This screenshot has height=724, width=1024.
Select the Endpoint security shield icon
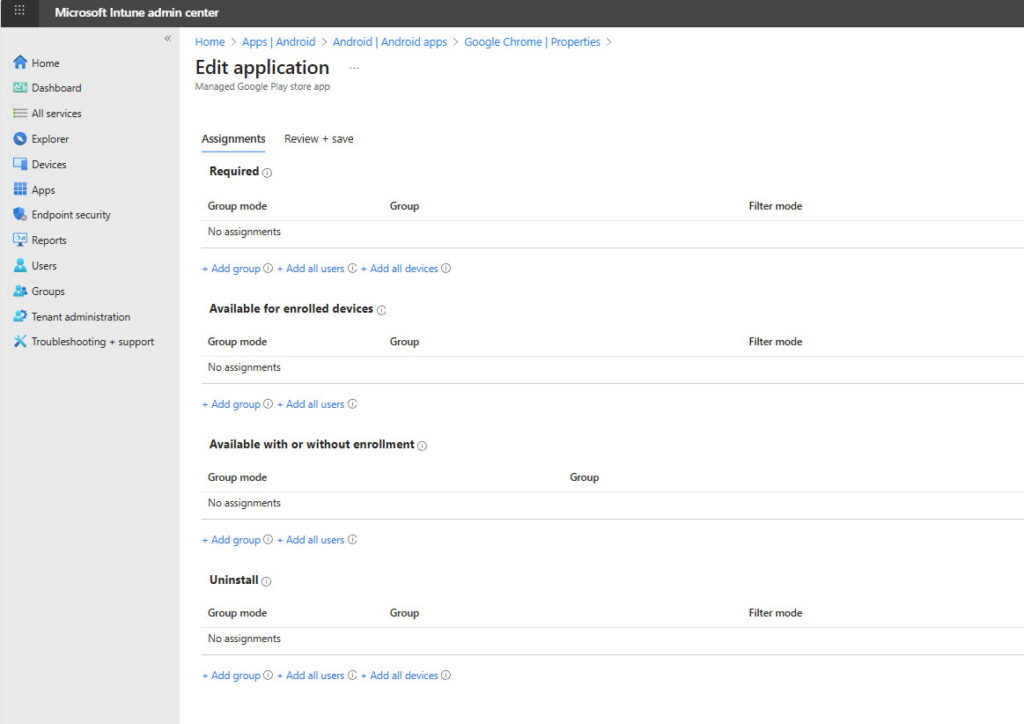20,215
